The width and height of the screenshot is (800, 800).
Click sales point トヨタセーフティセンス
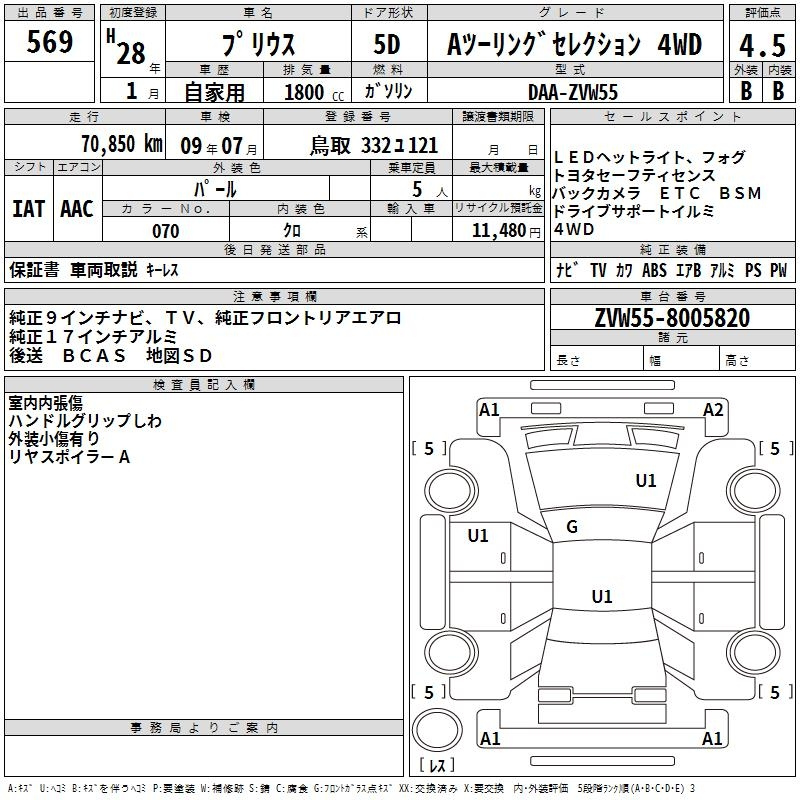(634, 175)
